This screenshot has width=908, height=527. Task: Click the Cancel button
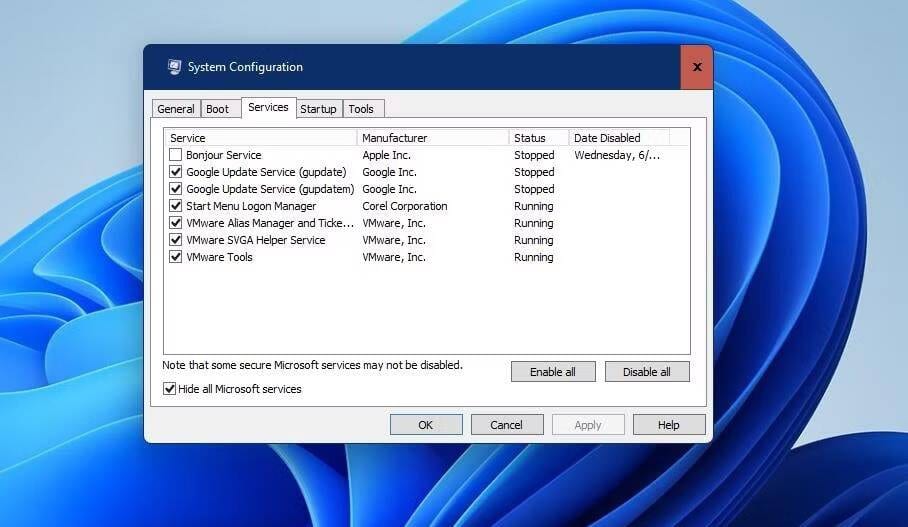(x=507, y=424)
